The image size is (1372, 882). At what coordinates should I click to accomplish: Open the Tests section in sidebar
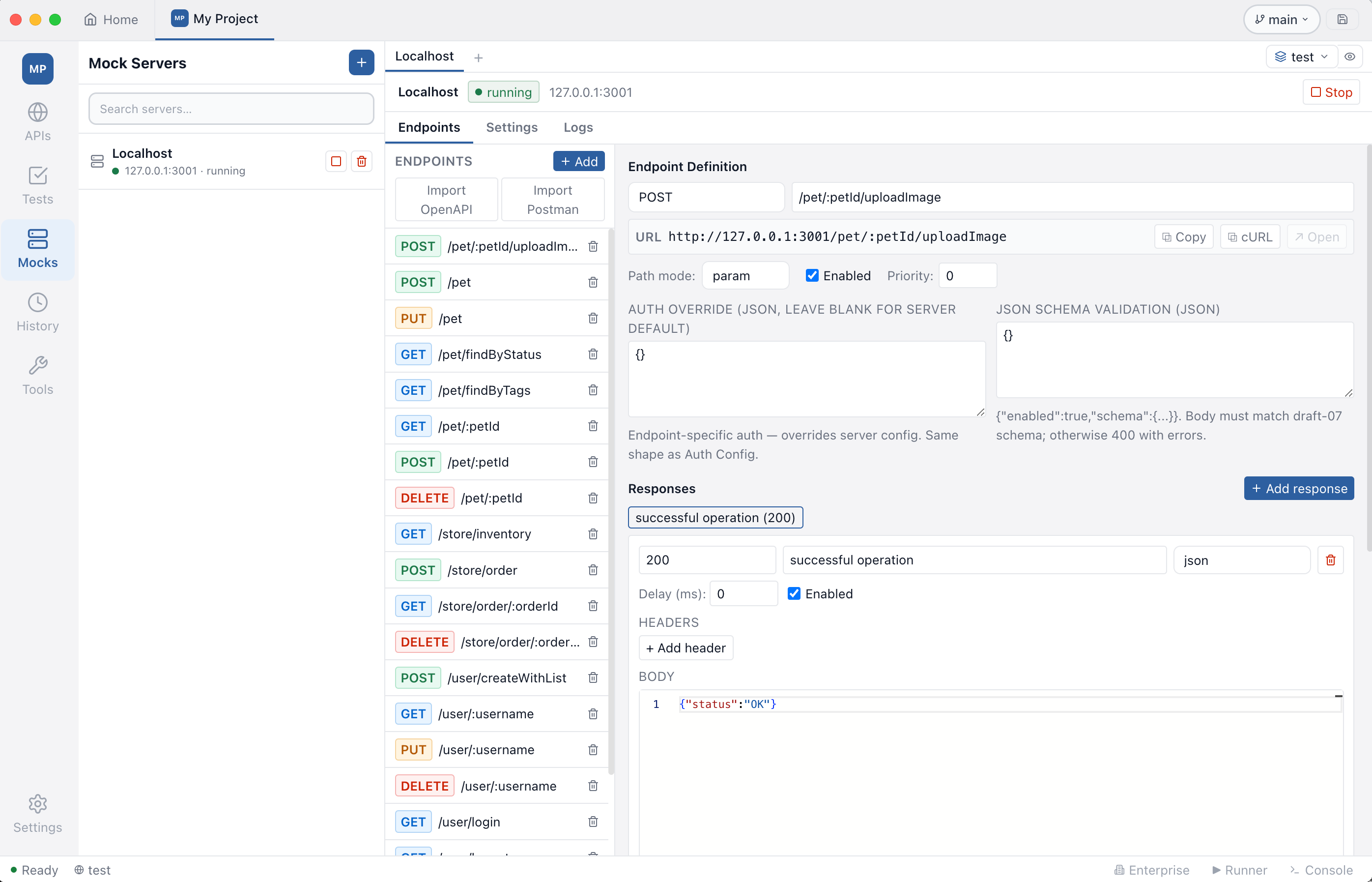[38, 185]
